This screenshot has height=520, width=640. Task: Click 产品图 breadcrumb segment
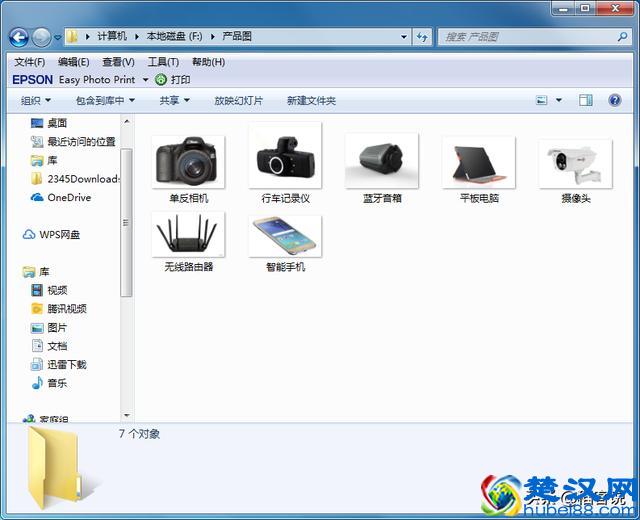point(237,36)
